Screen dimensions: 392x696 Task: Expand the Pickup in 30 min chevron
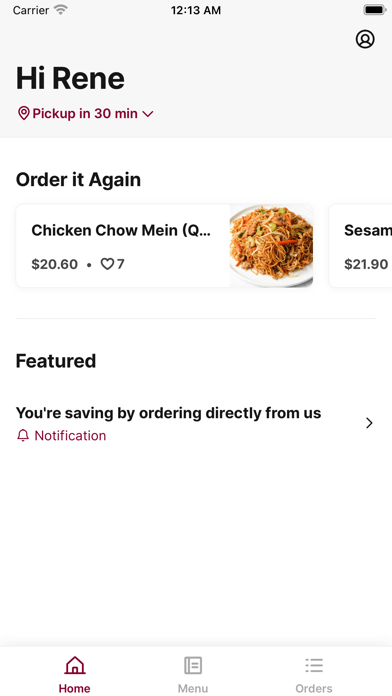(148, 114)
